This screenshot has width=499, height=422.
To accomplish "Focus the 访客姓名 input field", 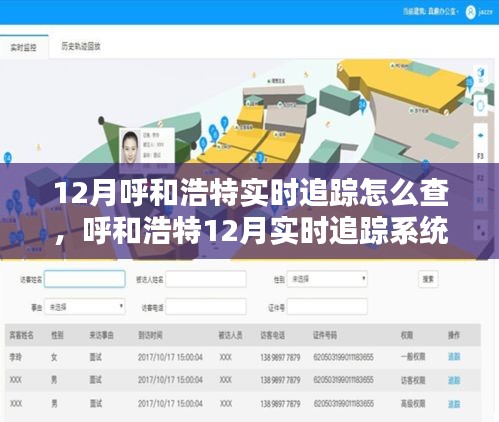I will pyautogui.click(x=85, y=279).
